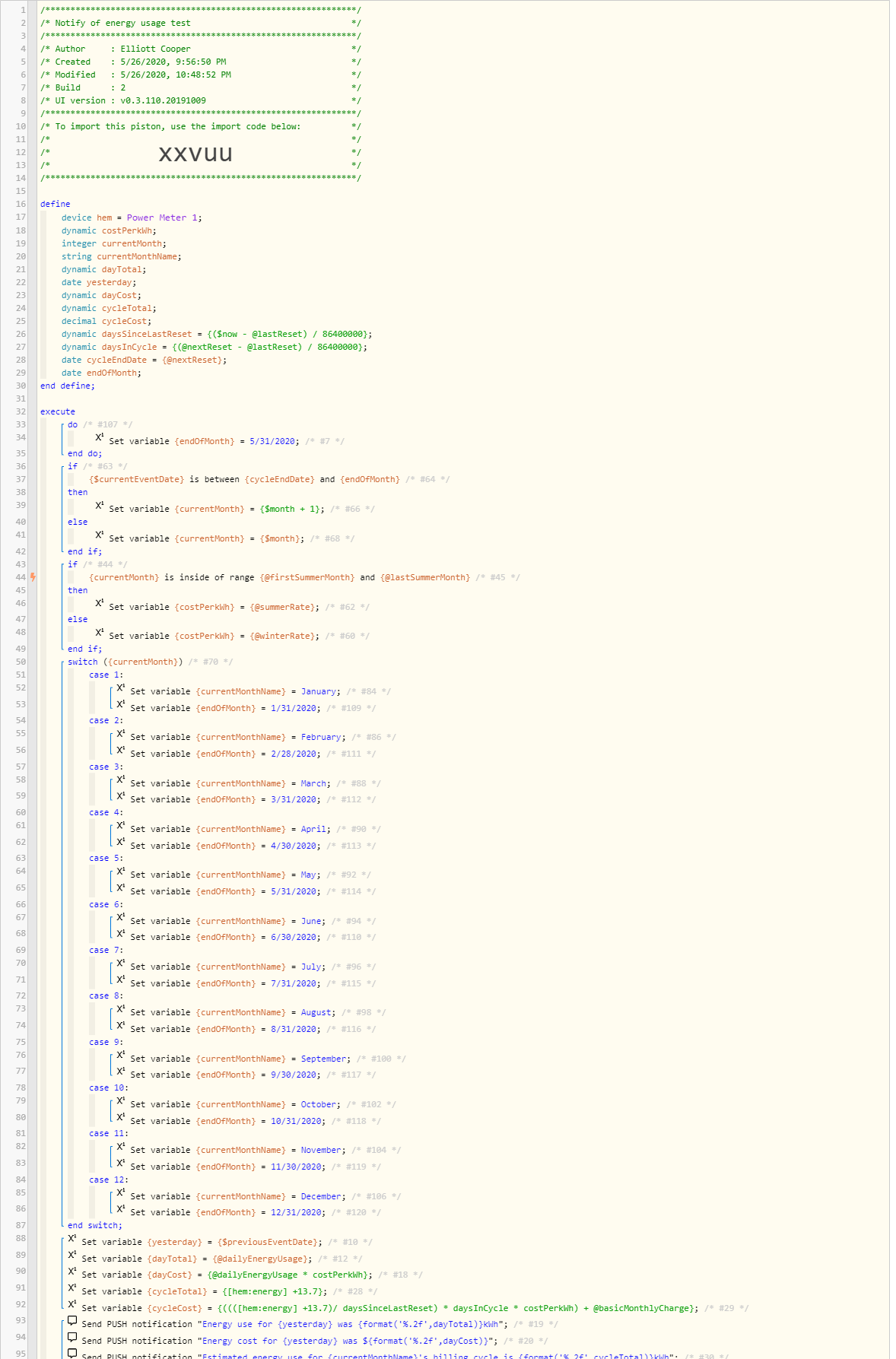Click the "dynamic daysInCycle" definition line
Viewport: 896px width, 1359px height.
pyautogui.click(x=214, y=347)
